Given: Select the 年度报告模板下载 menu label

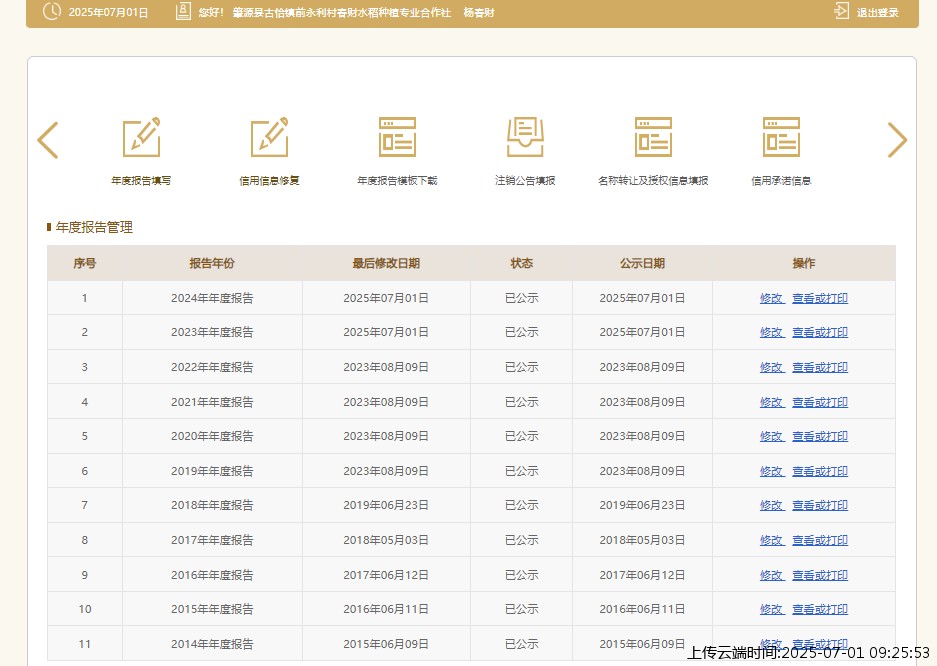Looking at the screenshot, I should click(397, 180).
